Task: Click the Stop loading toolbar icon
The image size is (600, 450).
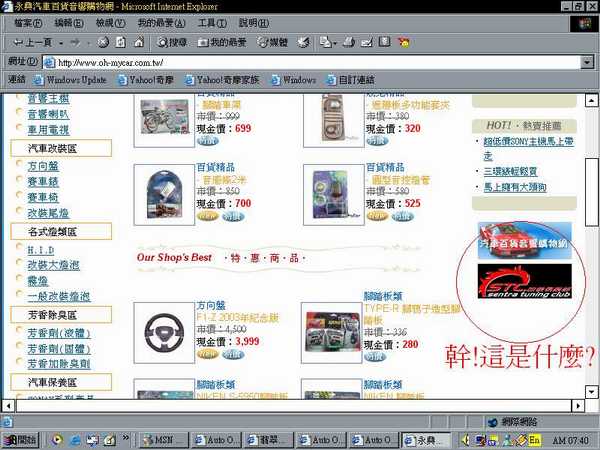Action: [103, 41]
